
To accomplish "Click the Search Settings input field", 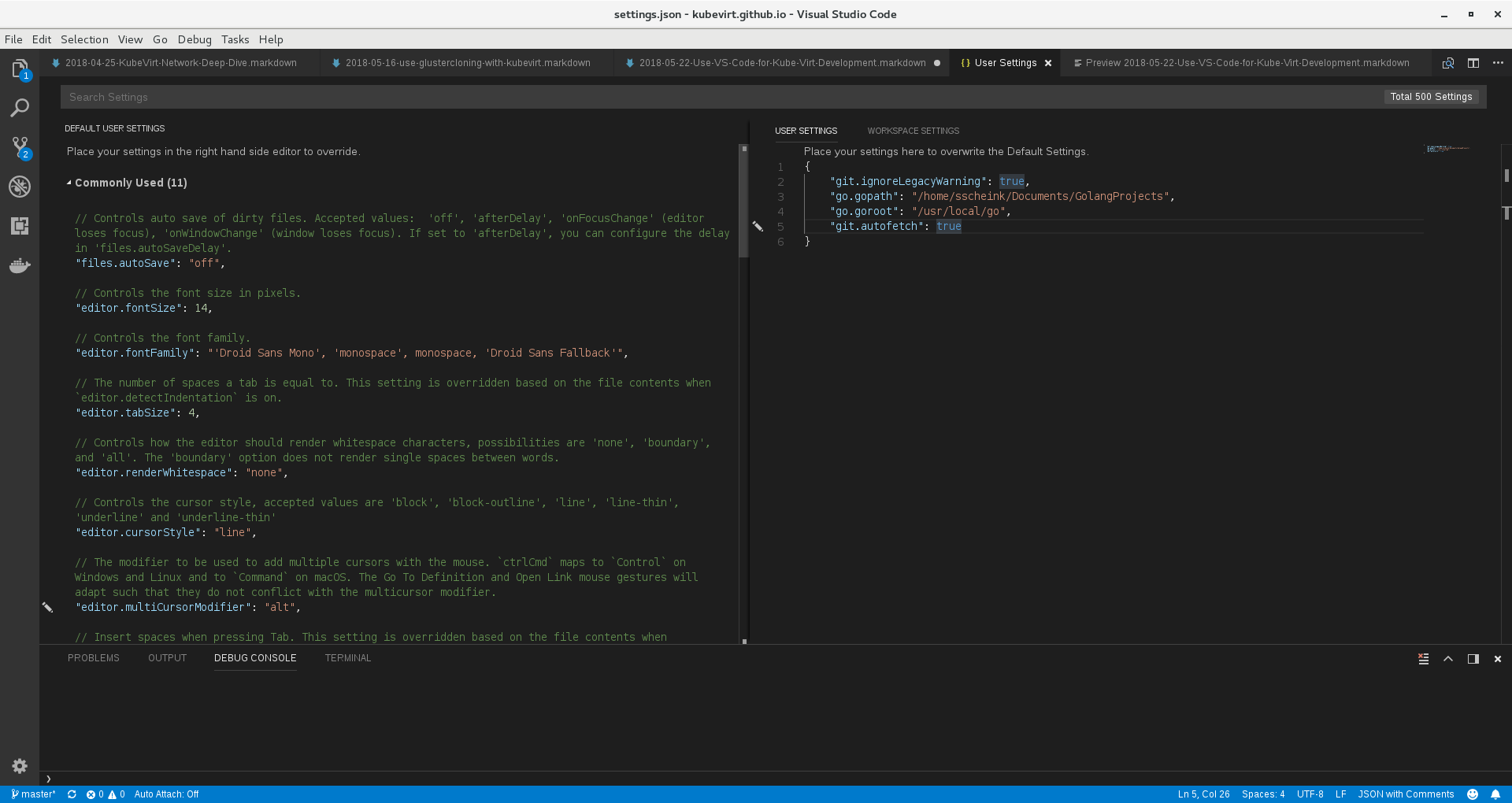I will coord(709,97).
